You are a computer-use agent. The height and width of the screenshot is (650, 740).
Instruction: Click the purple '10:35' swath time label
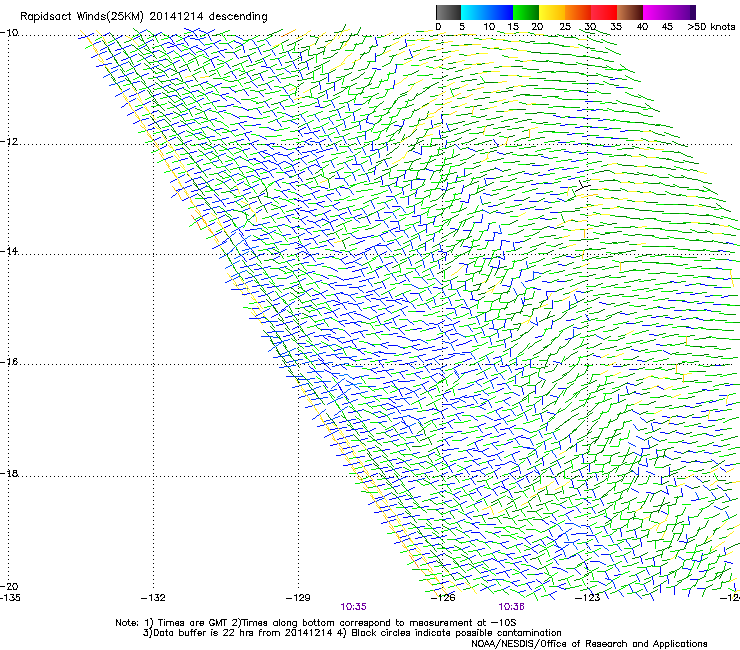click(x=353, y=607)
